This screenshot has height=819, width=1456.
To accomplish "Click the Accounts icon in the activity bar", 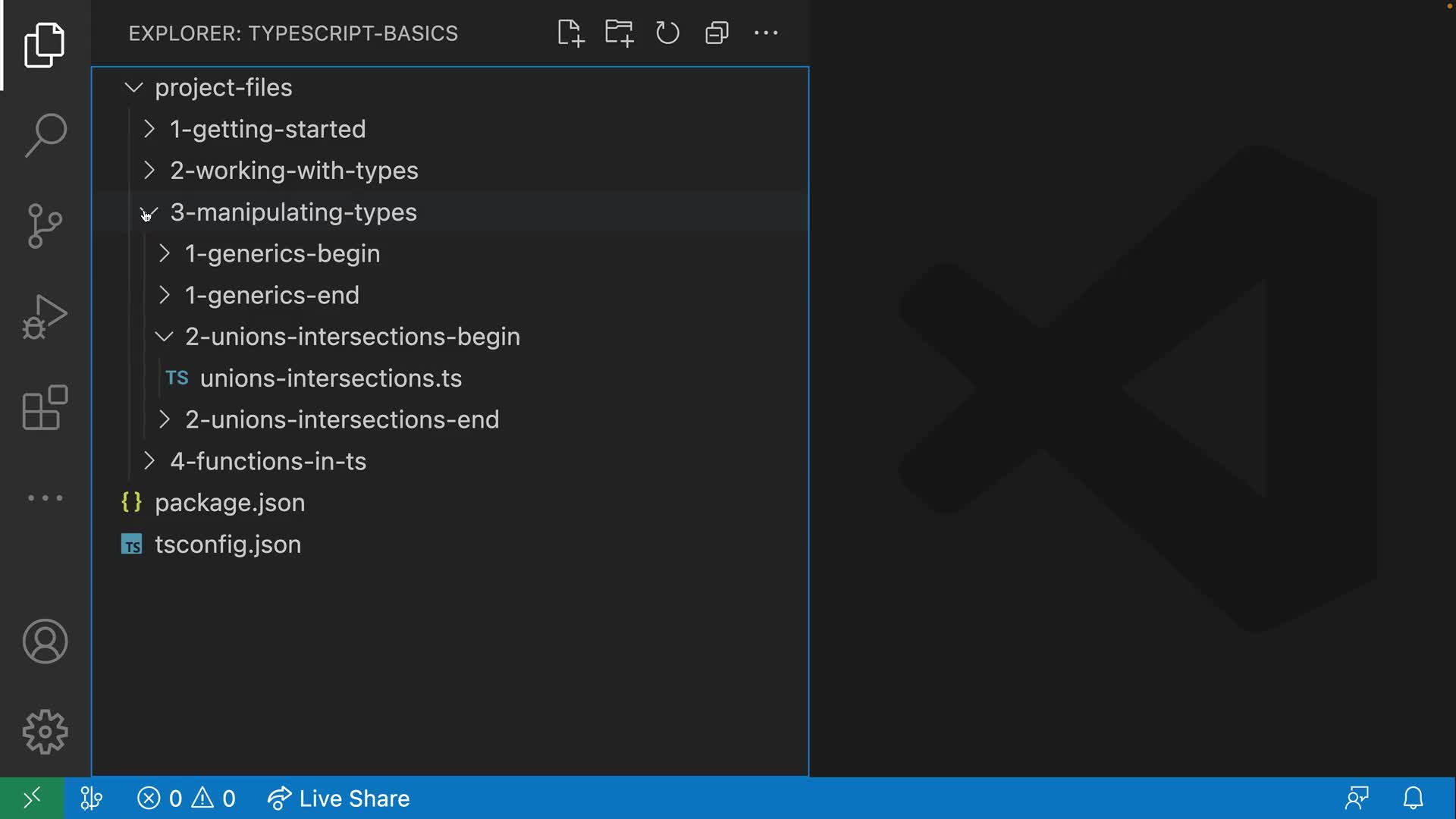I will [x=45, y=641].
